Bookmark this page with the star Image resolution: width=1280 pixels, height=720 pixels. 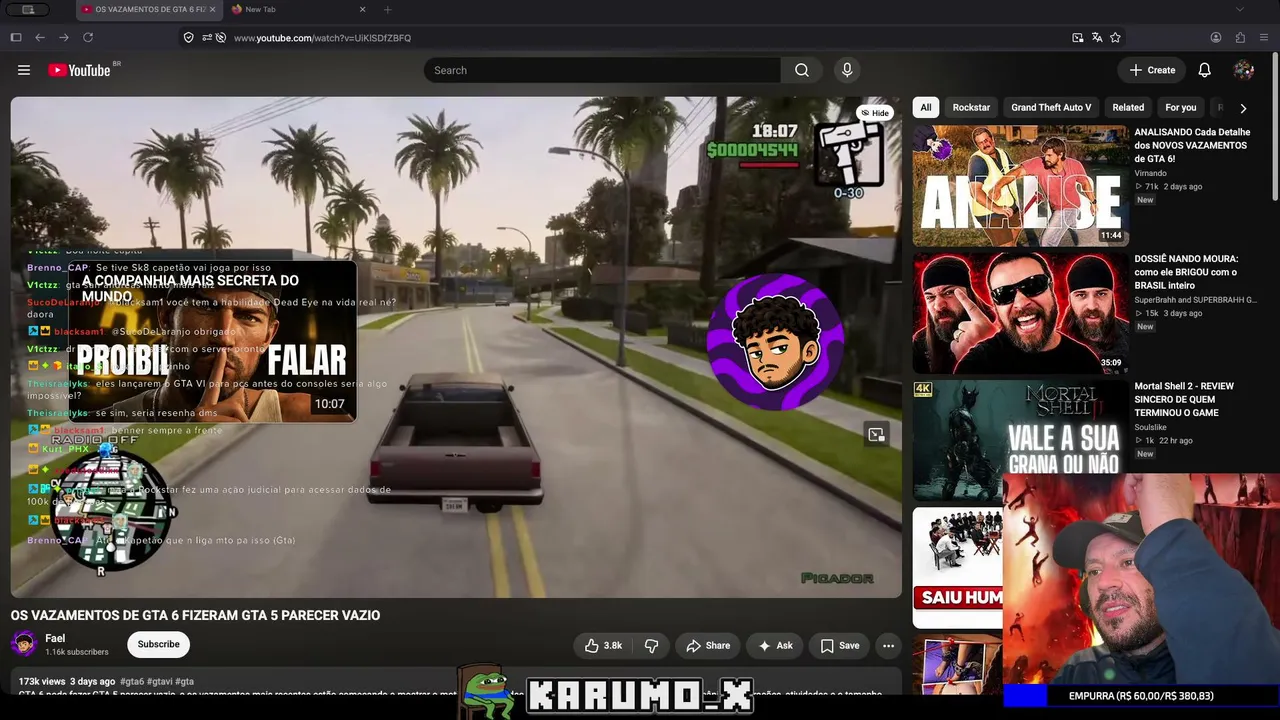[x=1115, y=38]
